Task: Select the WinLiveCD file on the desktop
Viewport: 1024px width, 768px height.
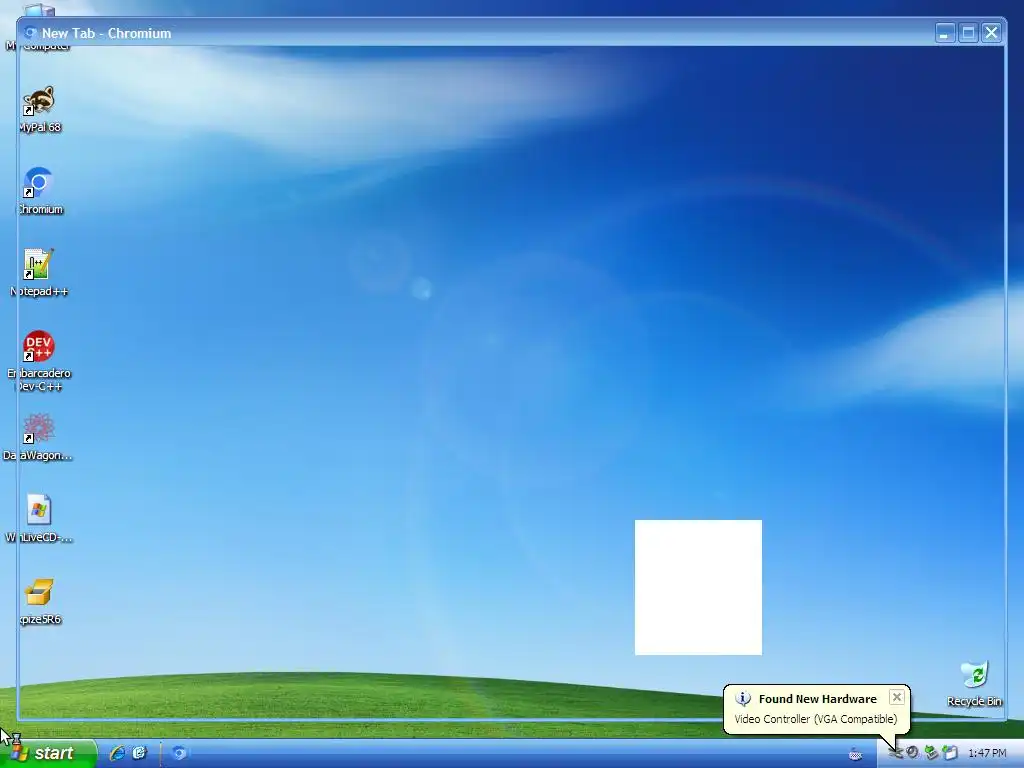Action: pyautogui.click(x=39, y=519)
